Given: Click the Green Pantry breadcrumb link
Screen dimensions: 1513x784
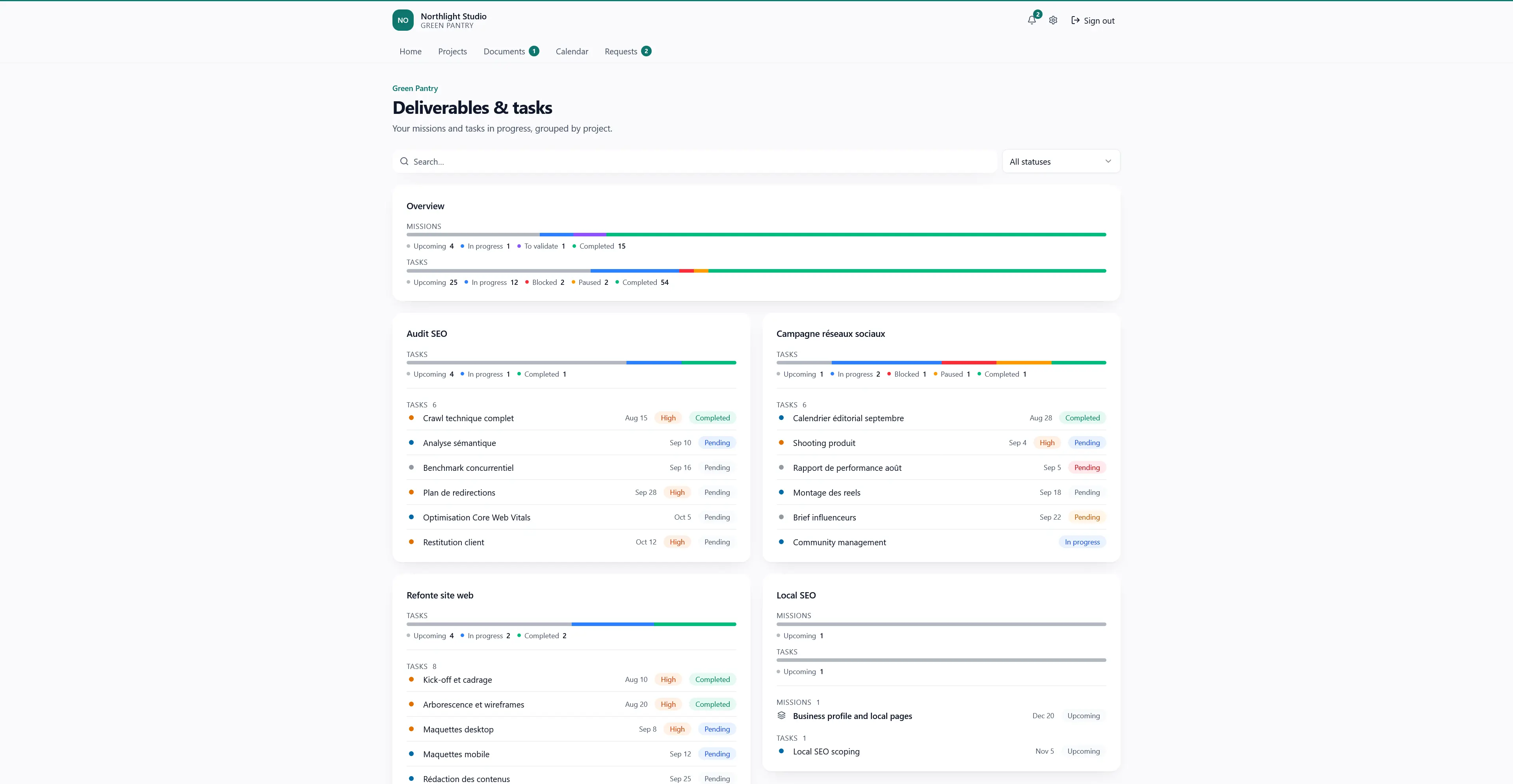Looking at the screenshot, I should (414, 88).
